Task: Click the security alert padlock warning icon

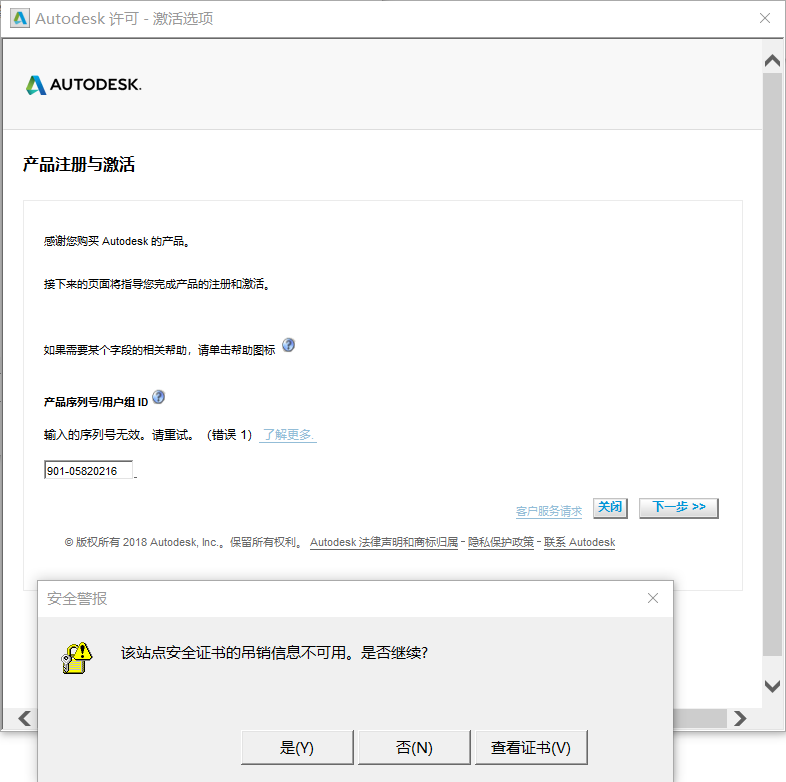Action: pyautogui.click(x=77, y=658)
